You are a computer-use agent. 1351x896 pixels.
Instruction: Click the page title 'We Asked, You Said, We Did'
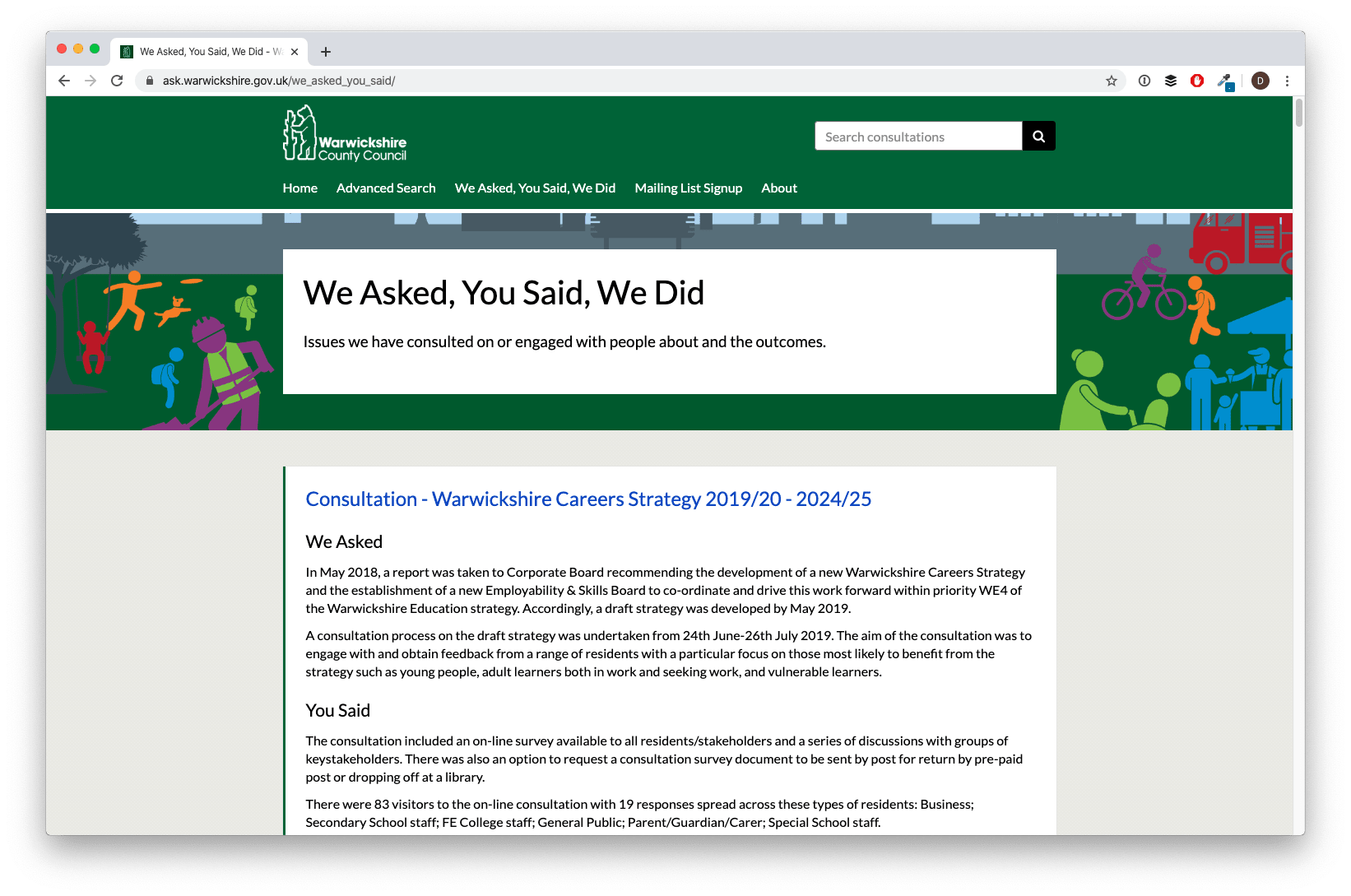coord(504,293)
